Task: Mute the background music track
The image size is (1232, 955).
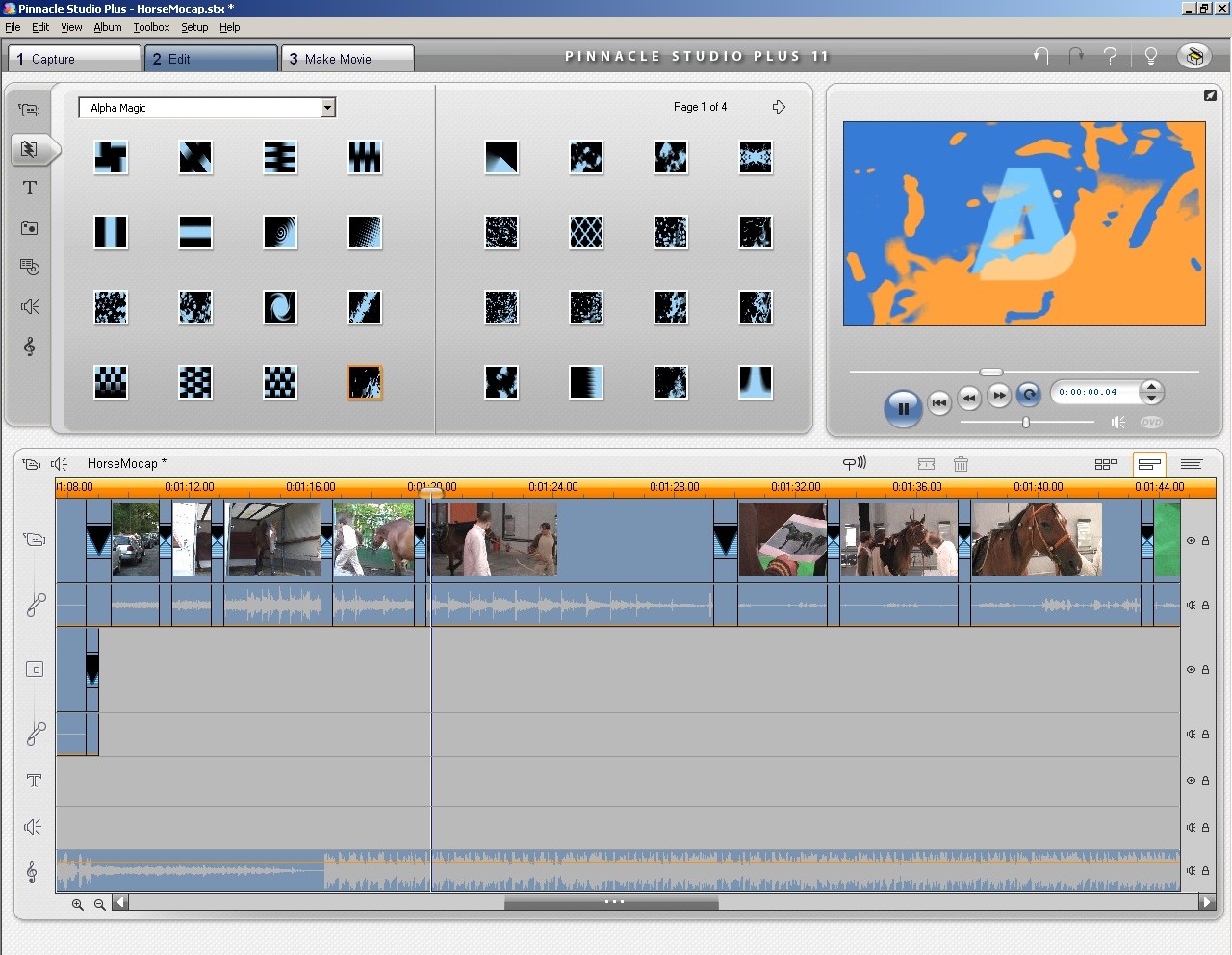Action: click(1191, 870)
